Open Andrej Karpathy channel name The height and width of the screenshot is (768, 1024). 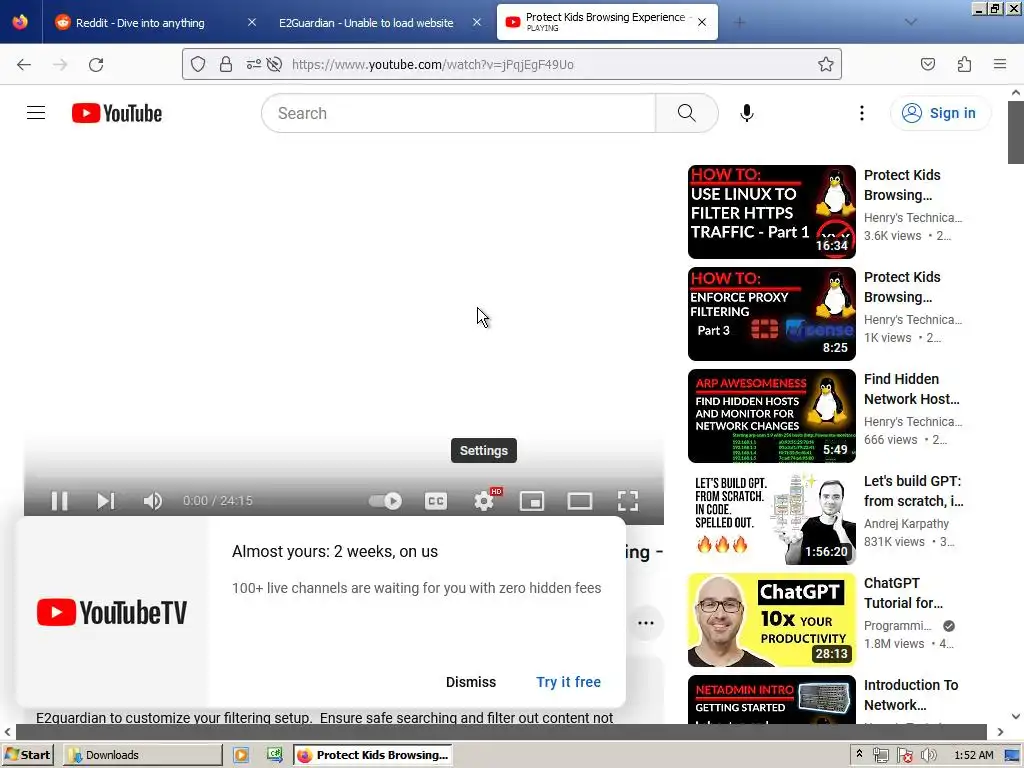coord(906,524)
